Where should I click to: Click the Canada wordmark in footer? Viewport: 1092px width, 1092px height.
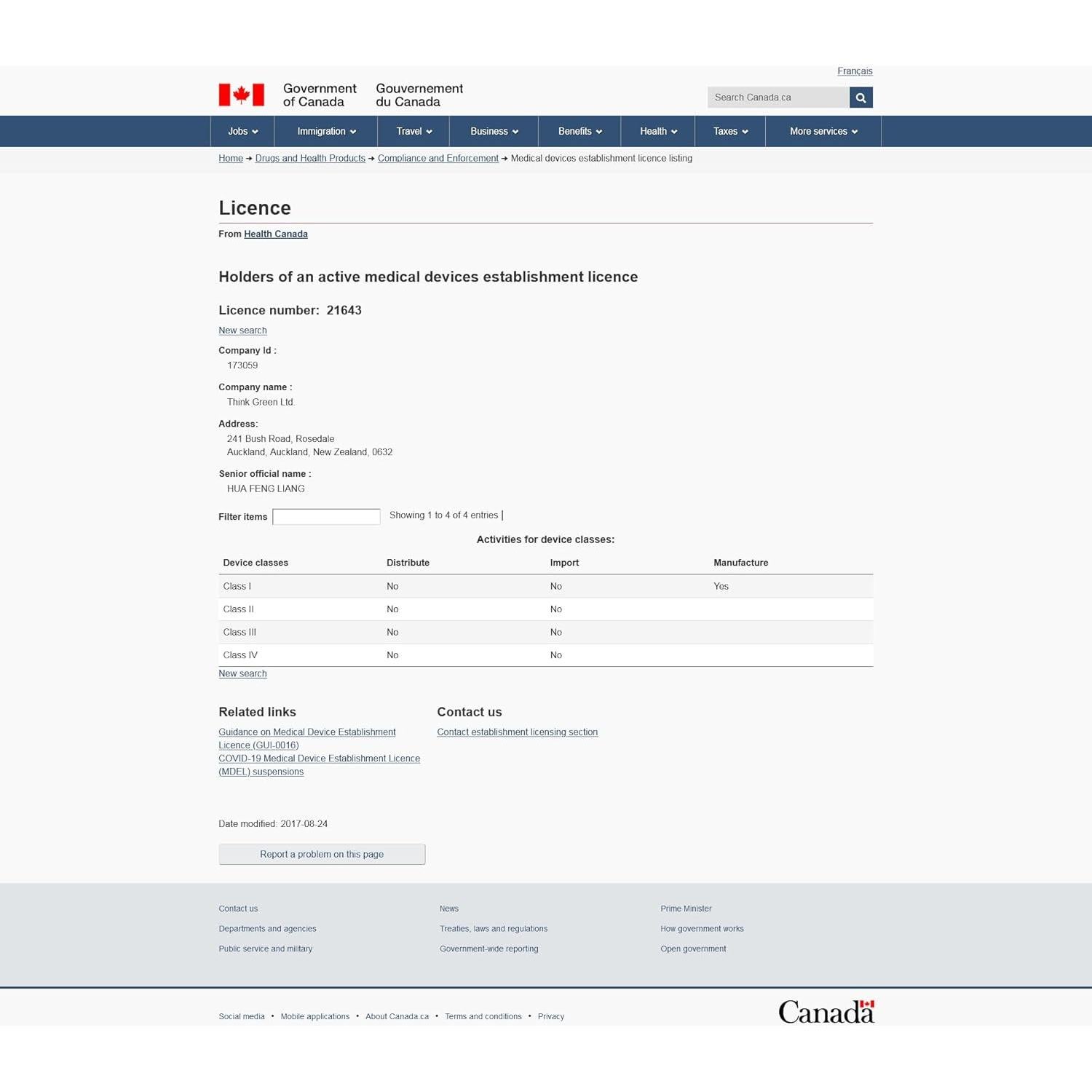pyautogui.click(x=826, y=1012)
